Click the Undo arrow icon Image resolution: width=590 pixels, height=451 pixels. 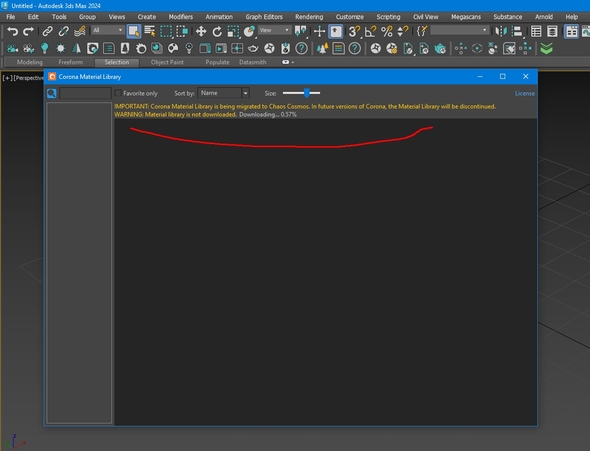[12, 32]
